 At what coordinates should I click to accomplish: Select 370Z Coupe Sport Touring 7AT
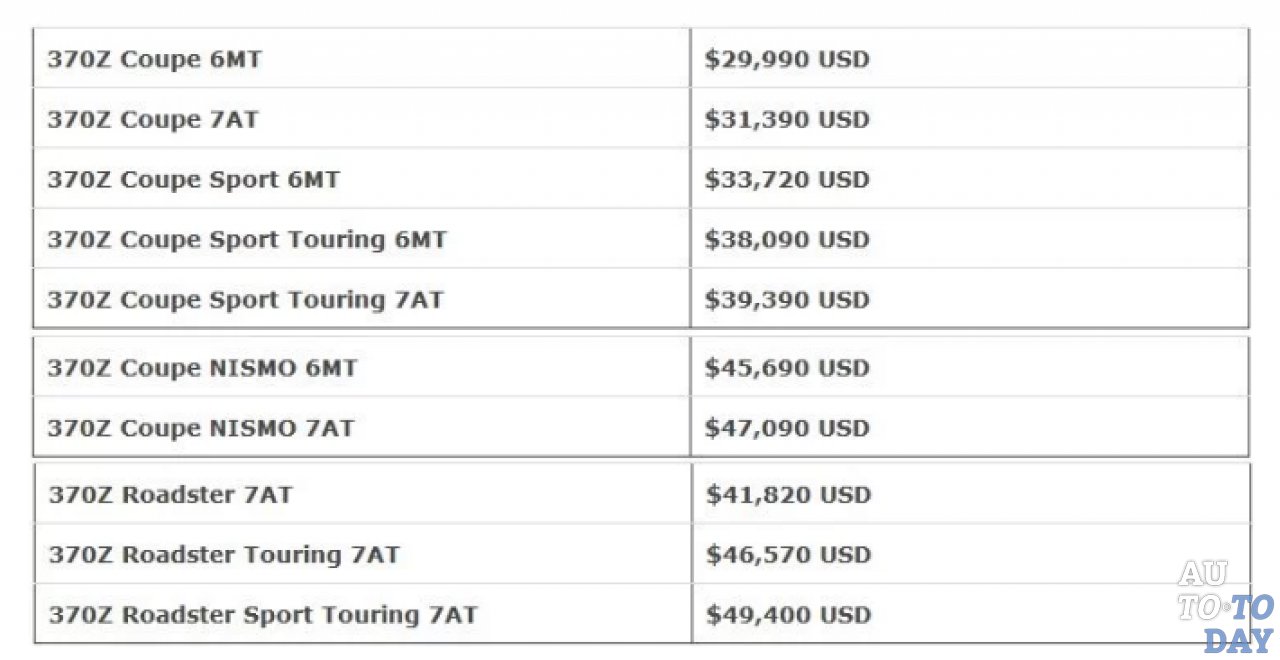pos(244,300)
